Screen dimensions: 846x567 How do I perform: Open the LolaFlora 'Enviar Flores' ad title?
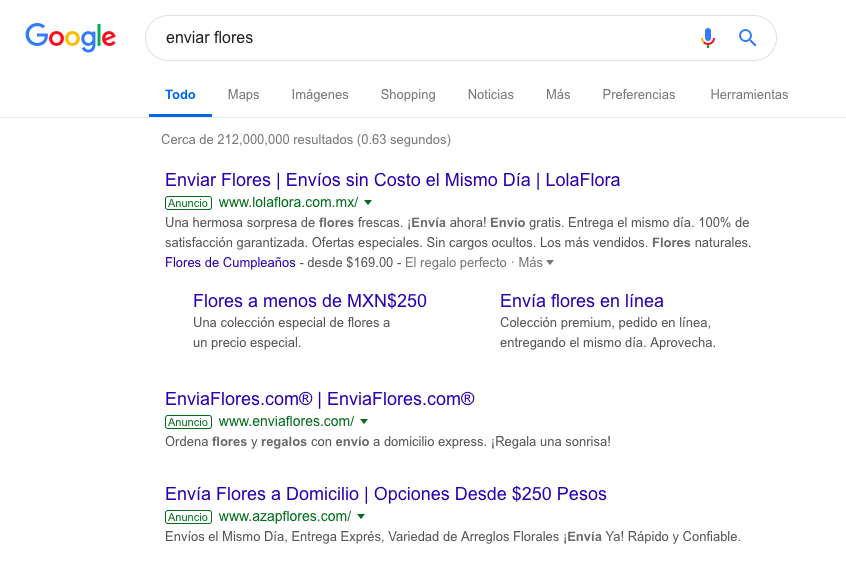(392, 180)
